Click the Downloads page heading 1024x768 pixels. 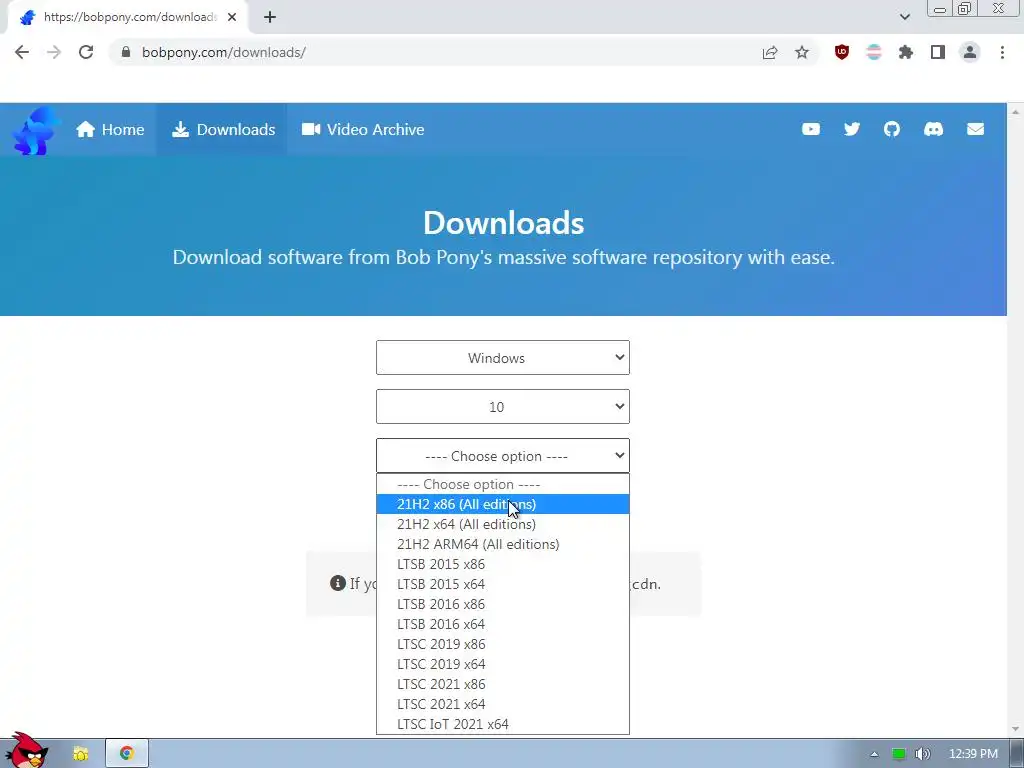504,223
